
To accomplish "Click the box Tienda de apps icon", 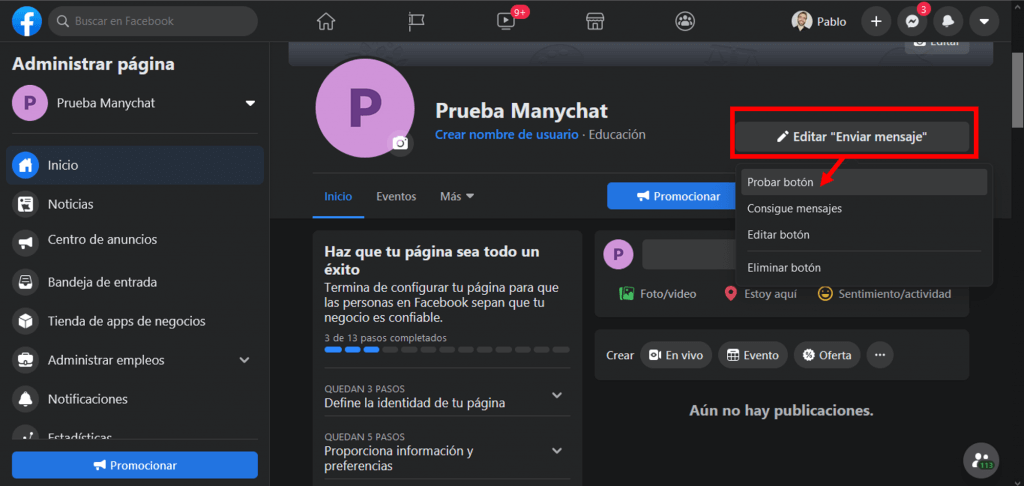I will (25, 321).
